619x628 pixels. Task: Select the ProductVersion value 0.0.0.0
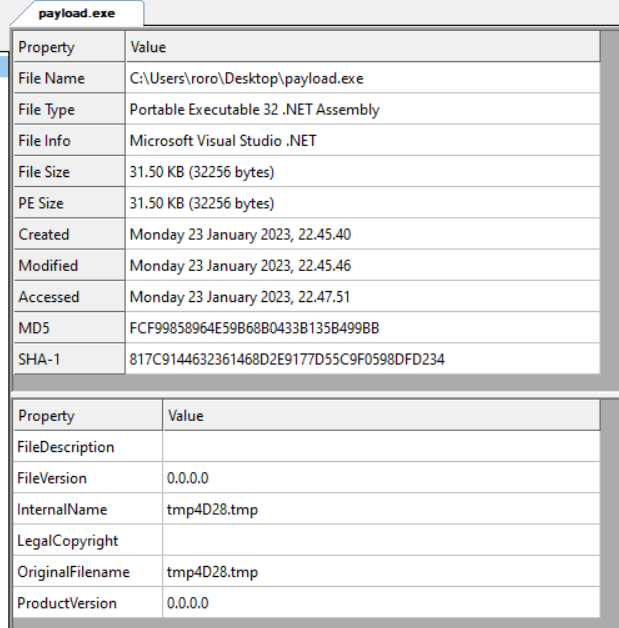pyautogui.click(x=188, y=603)
